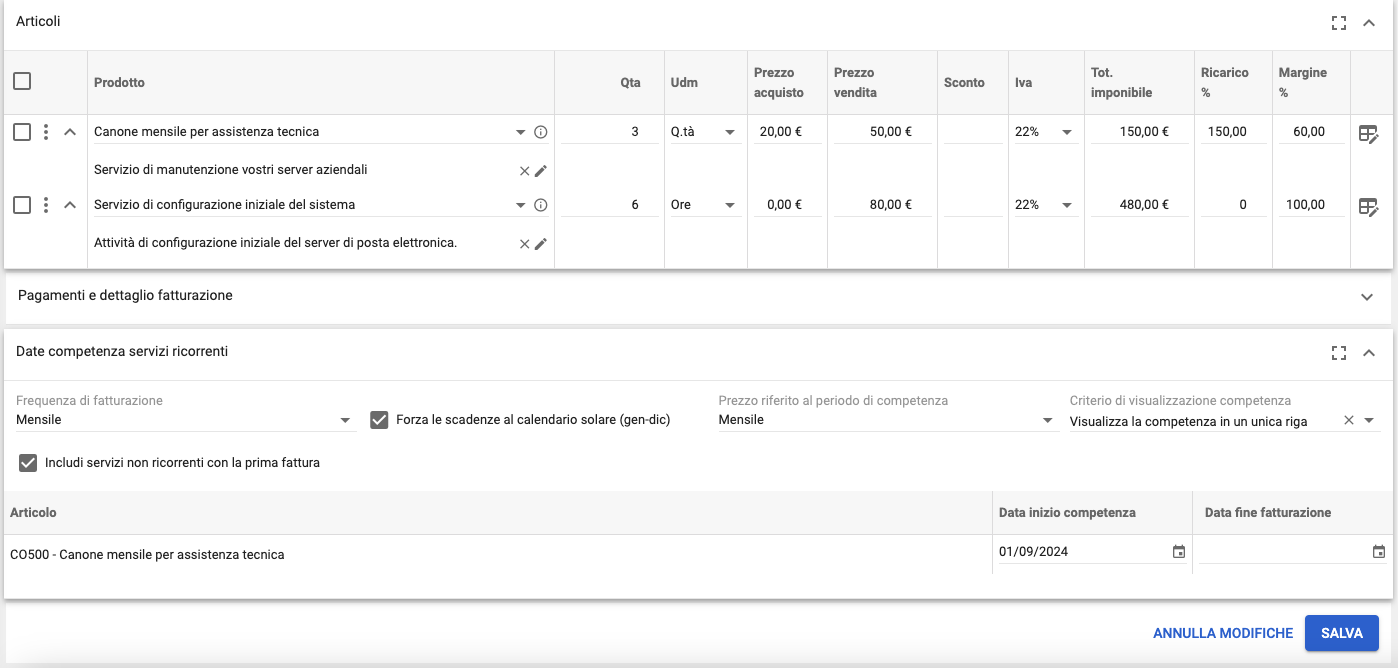Clear the Criterio di visualizzazione competenza selection
Image resolution: width=1398 pixels, height=668 pixels.
coord(1349,421)
